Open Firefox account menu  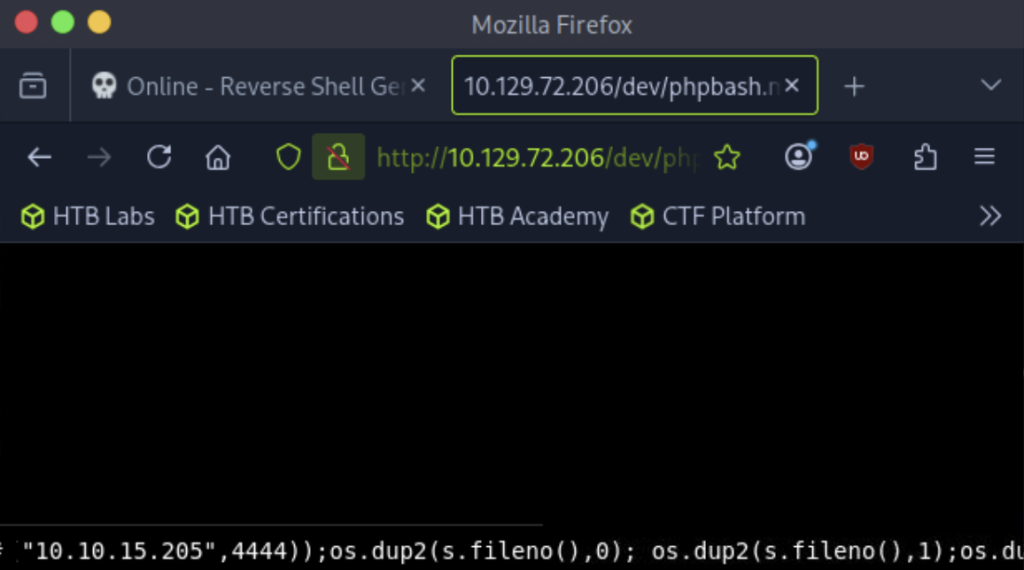point(799,157)
